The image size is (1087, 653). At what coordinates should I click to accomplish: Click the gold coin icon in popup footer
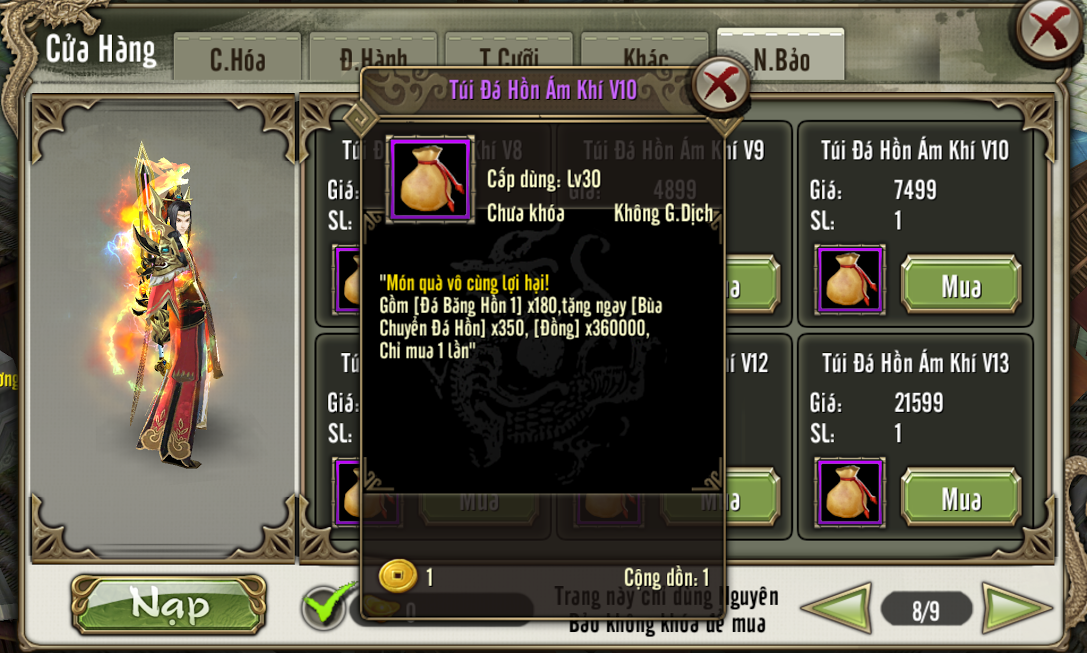[398, 576]
